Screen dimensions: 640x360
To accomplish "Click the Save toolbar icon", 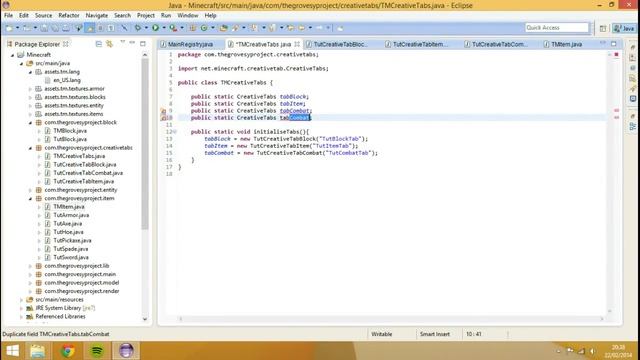I will click(x=44, y=28).
